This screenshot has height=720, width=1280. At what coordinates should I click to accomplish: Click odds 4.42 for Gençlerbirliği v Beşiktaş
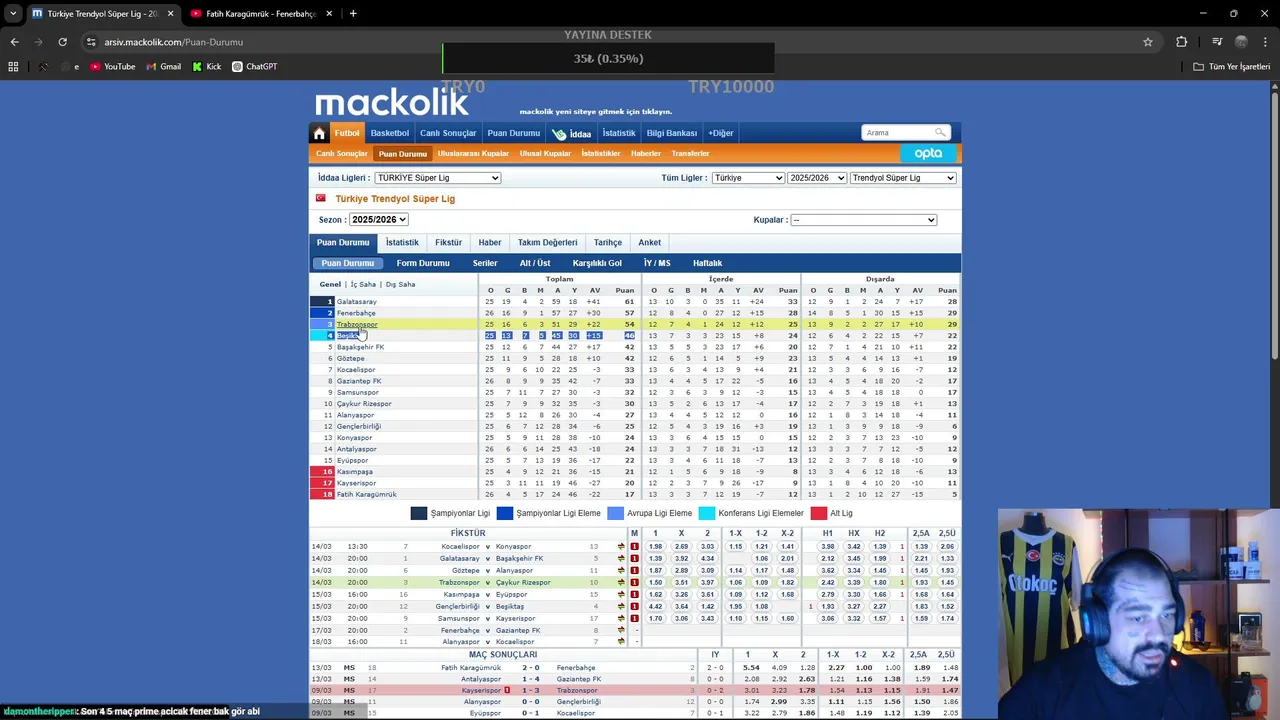[655, 606]
